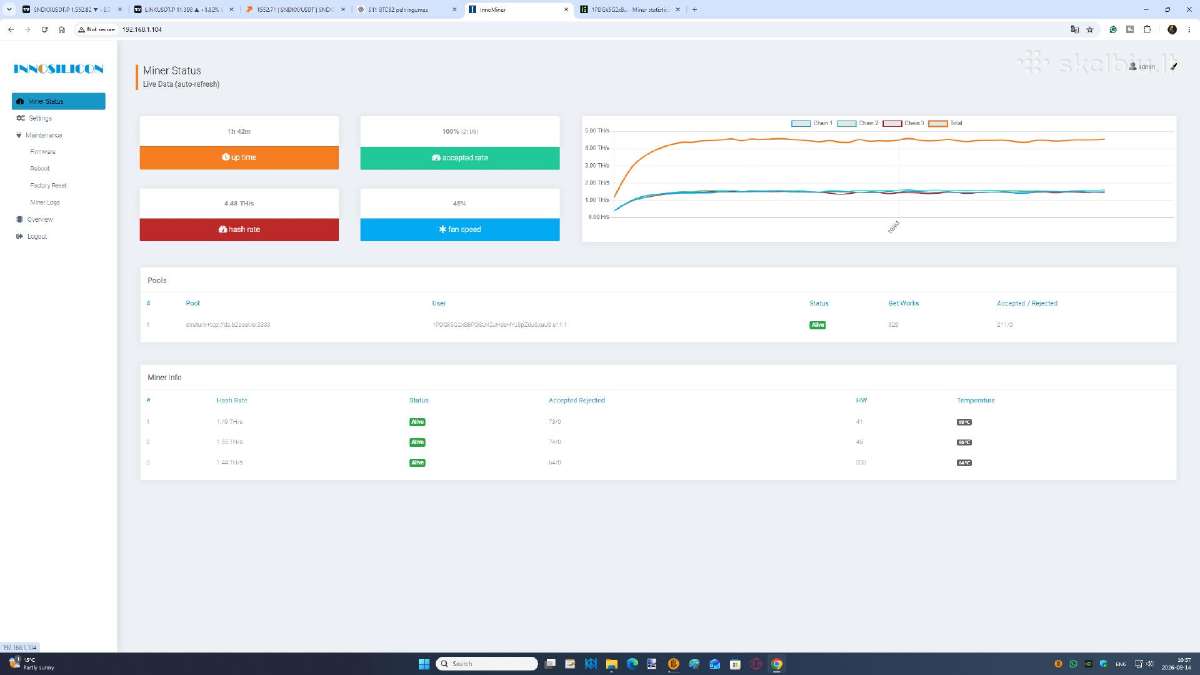Switch to the Miner statistics browser tab
The image size is (1200, 675).
coord(628,9)
